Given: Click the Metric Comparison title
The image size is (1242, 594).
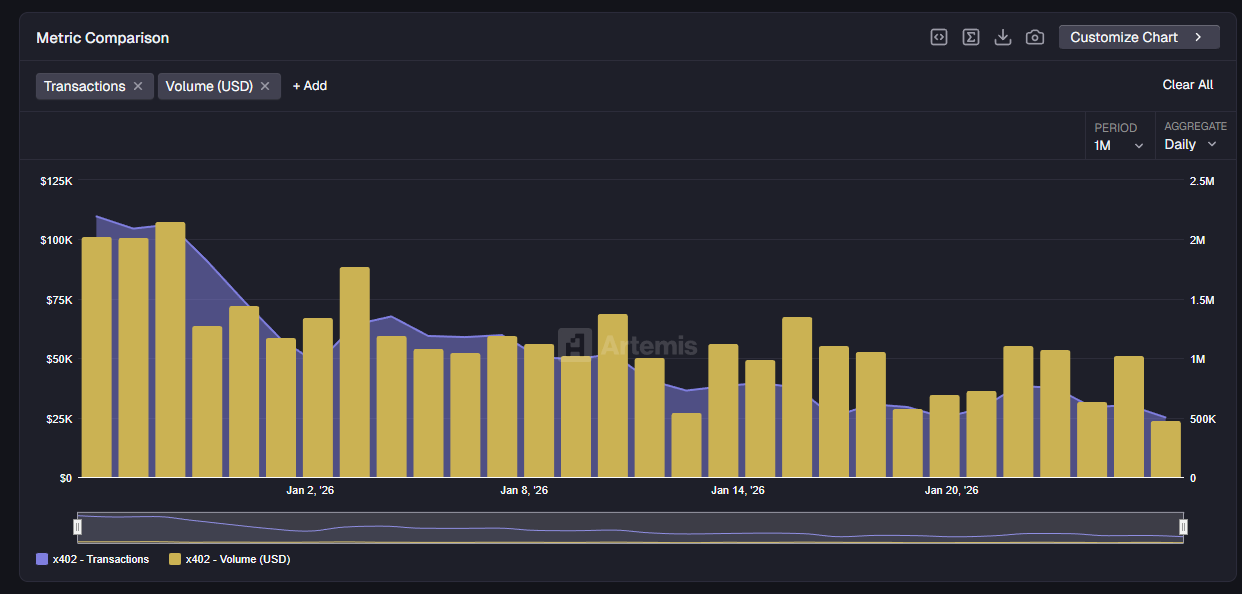Looking at the screenshot, I should tap(103, 38).
